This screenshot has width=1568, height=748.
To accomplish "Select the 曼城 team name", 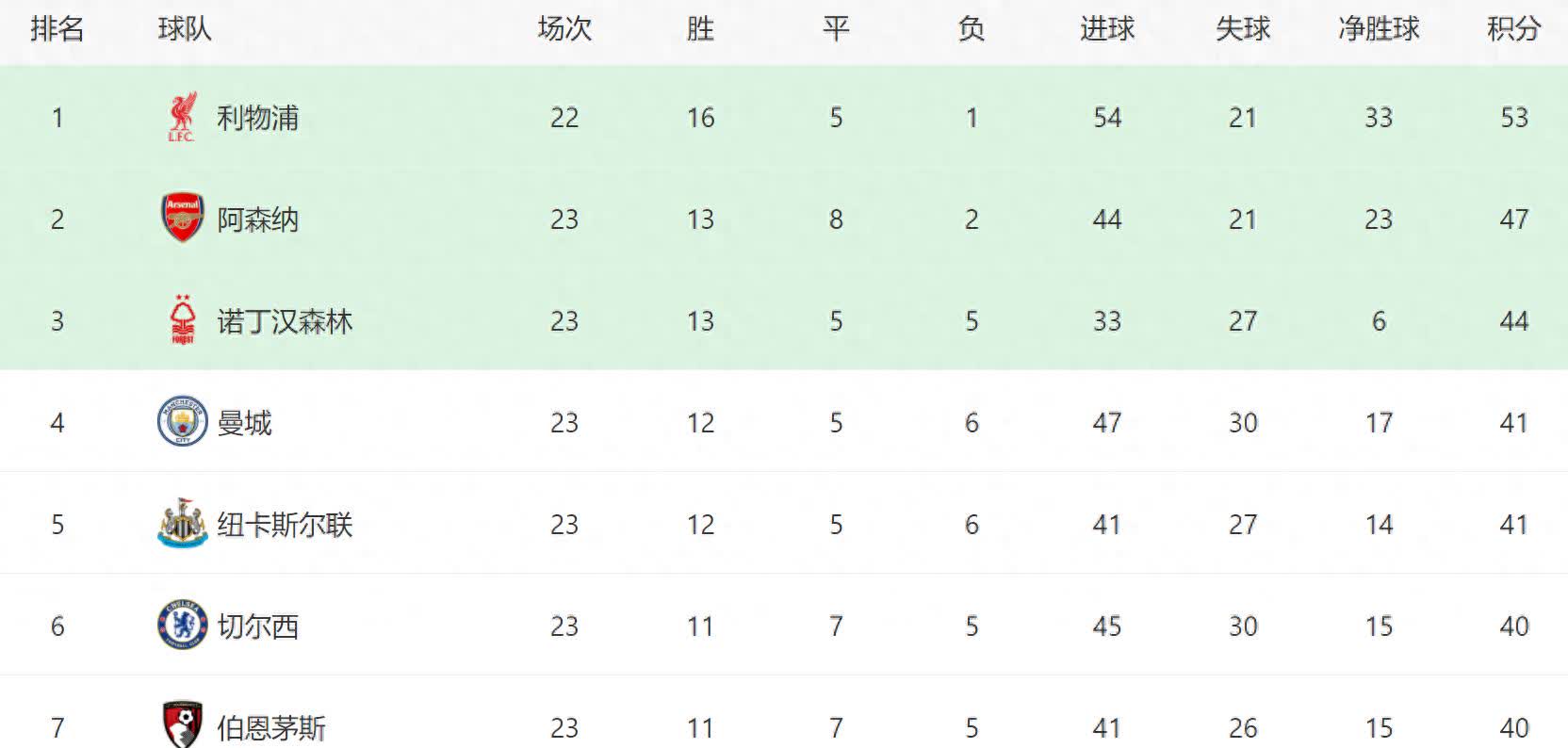I will tap(244, 423).
